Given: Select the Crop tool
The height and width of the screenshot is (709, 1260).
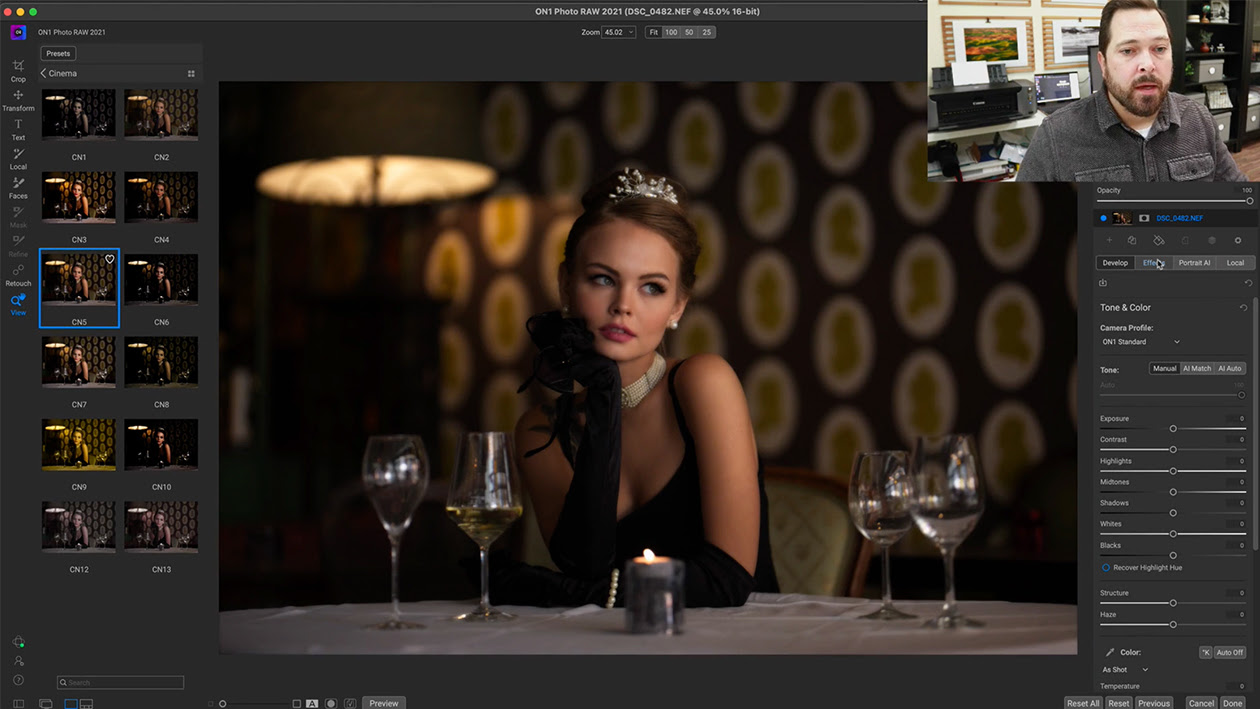Looking at the screenshot, I should [18, 70].
